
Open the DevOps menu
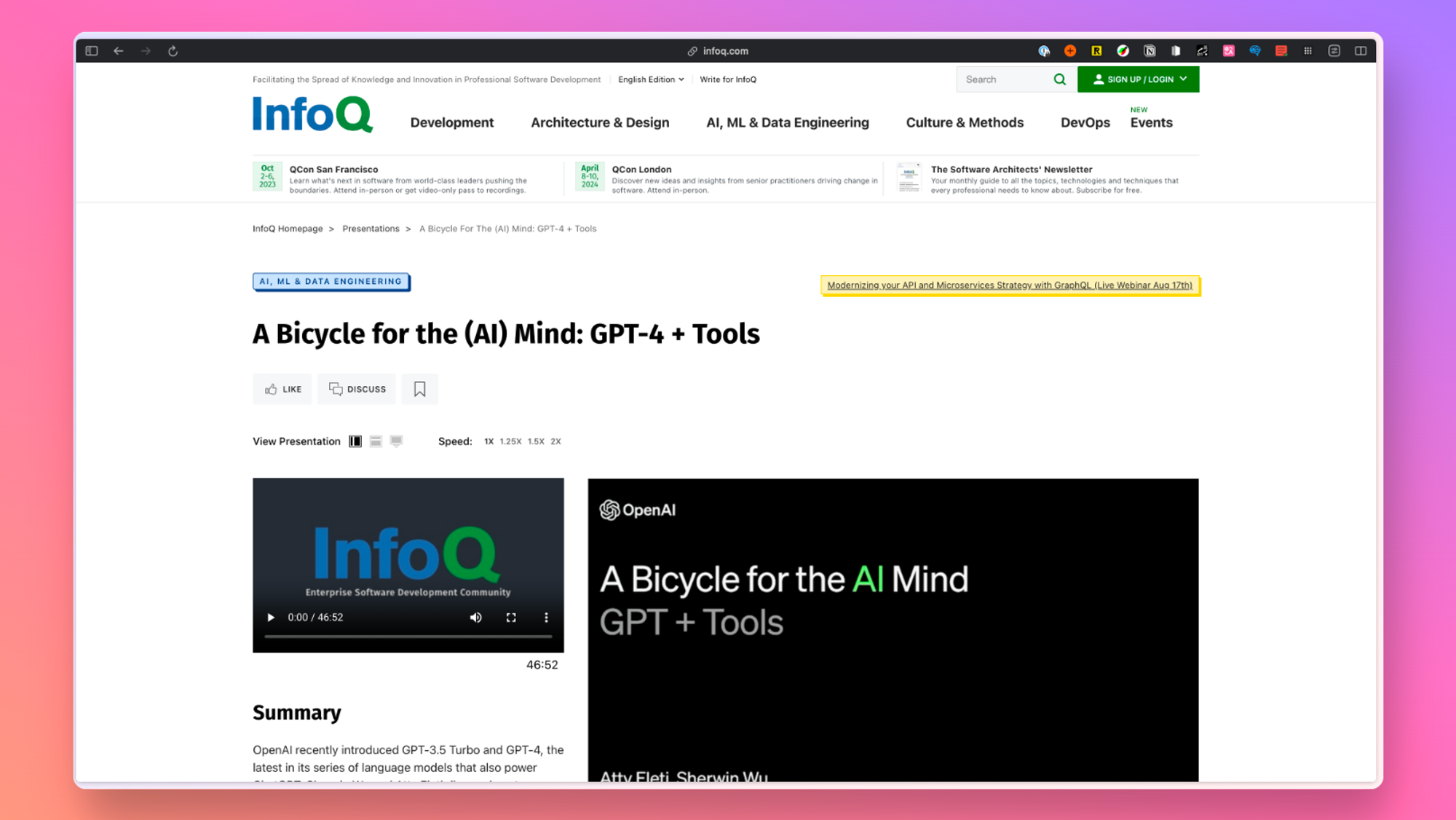[1085, 122]
